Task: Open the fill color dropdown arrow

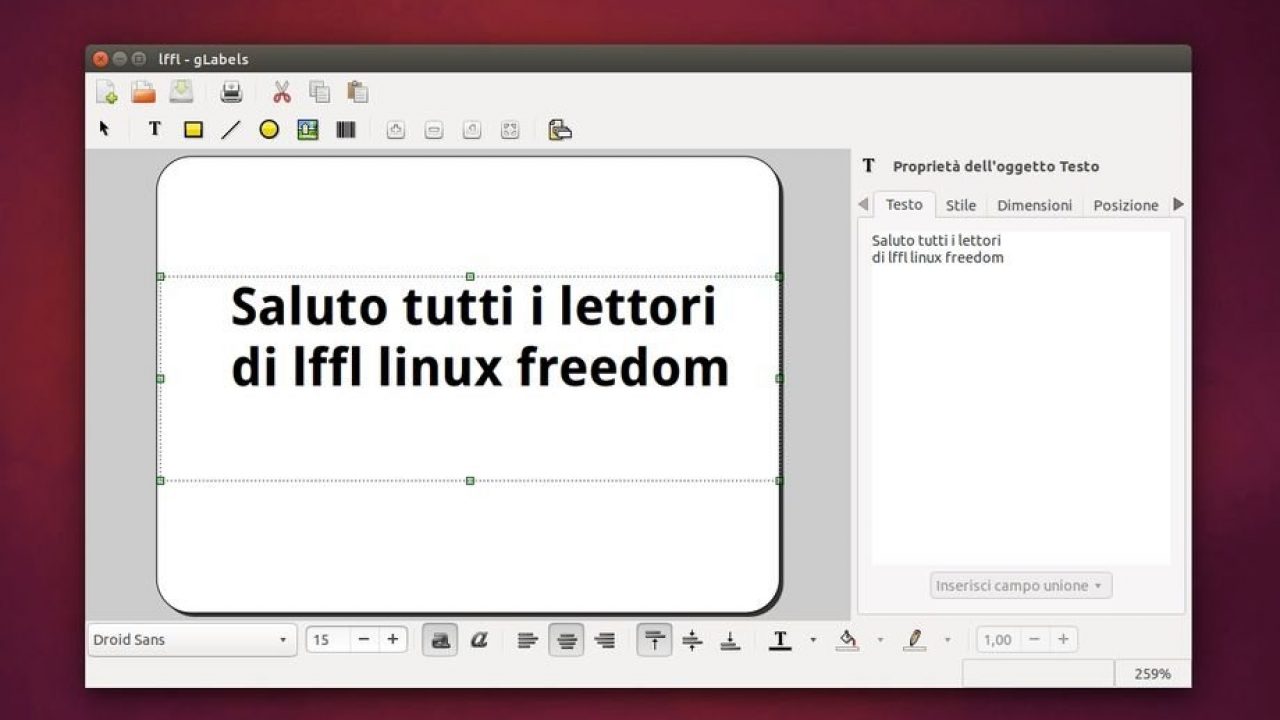Action: (x=880, y=639)
